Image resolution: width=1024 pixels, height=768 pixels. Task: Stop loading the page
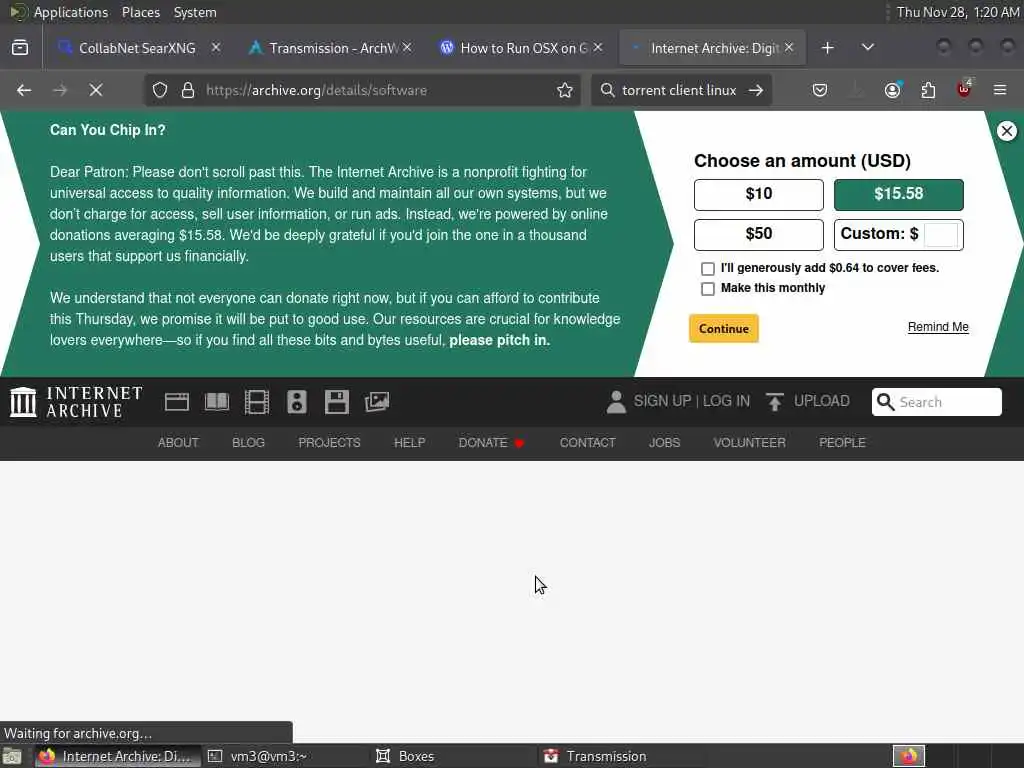click(x=96, y=90)
